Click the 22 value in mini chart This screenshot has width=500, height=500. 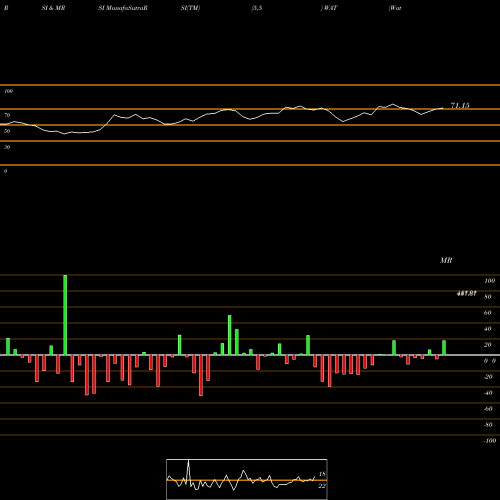point(322,486)
